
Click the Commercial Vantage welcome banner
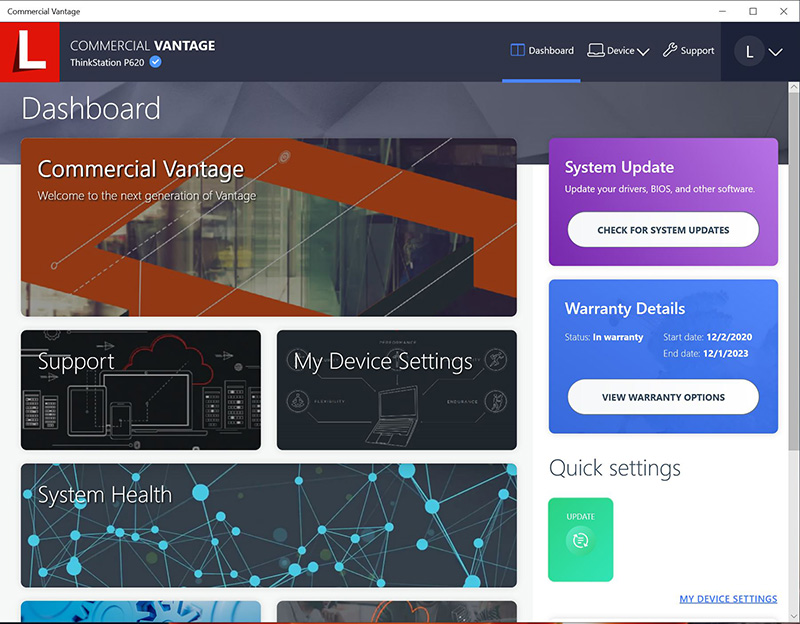[268, 227]
